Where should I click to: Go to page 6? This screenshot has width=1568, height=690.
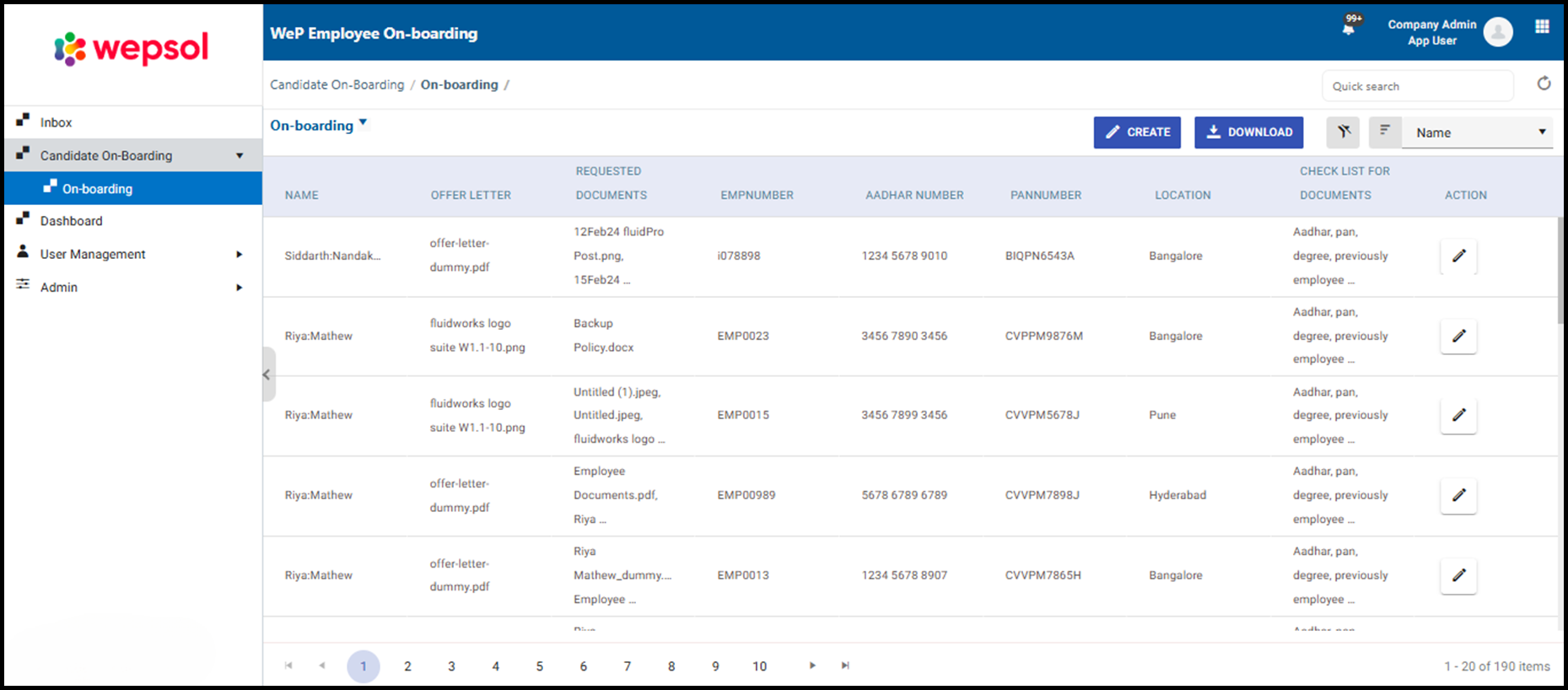584,666
